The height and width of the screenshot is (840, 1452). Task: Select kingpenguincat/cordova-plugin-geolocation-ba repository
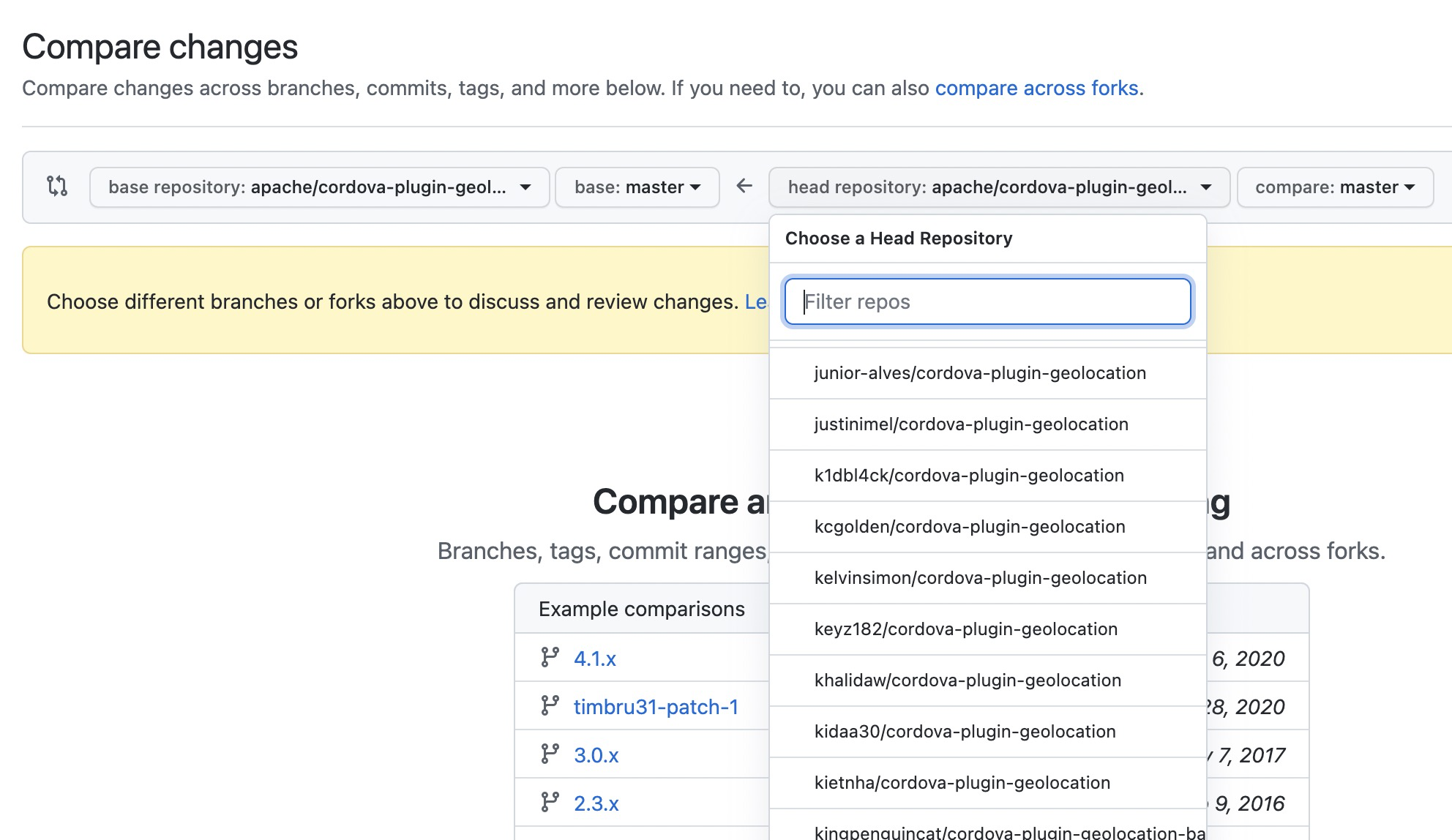tap(988, 825)
